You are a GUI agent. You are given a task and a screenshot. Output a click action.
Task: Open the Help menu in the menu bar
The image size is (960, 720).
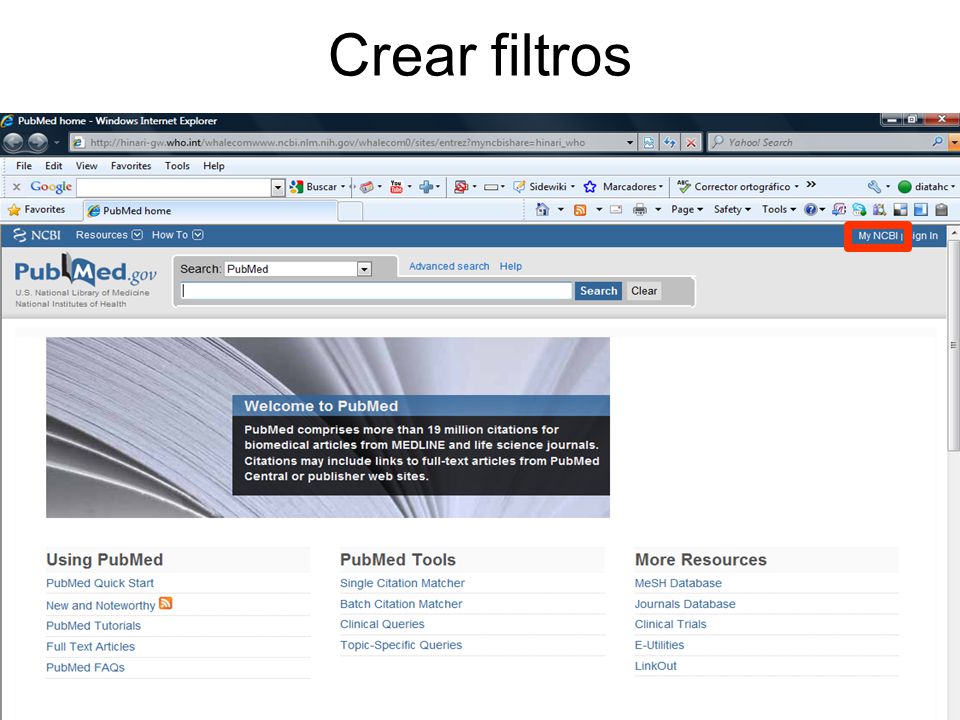click(x=214, y=166)
